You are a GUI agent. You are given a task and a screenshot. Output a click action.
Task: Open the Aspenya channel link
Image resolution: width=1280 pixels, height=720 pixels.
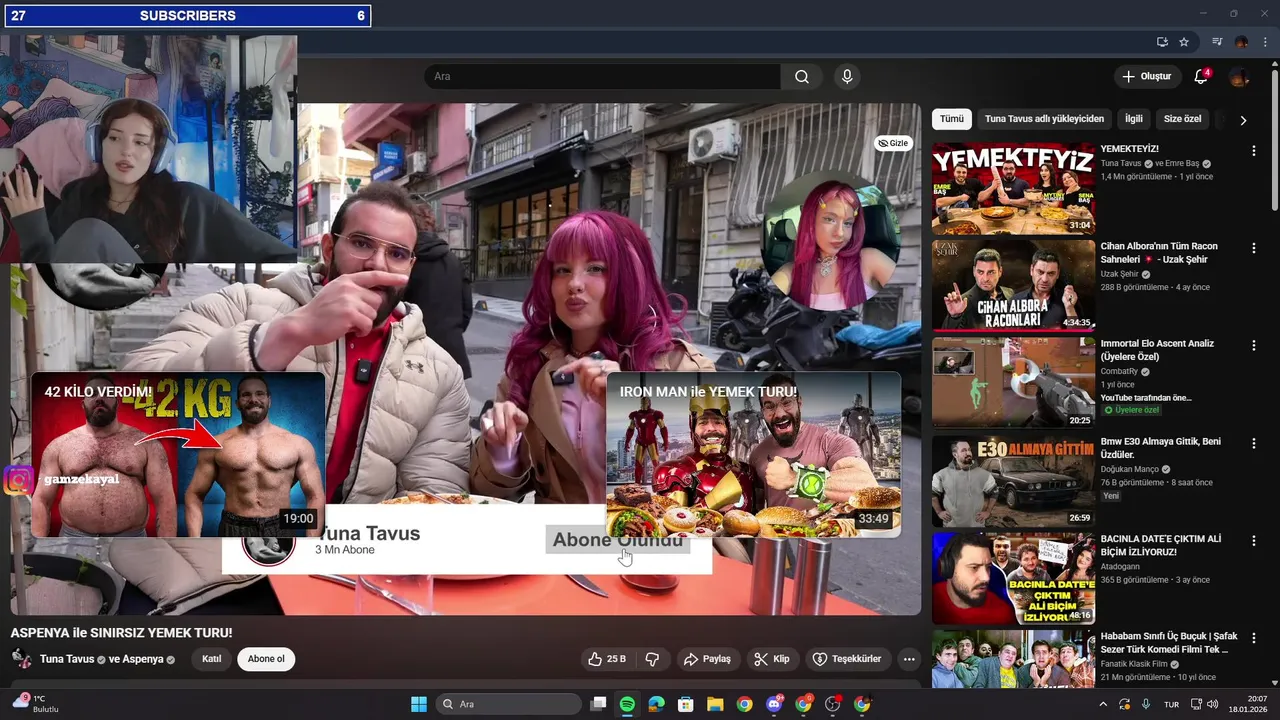tap(142, 659)
